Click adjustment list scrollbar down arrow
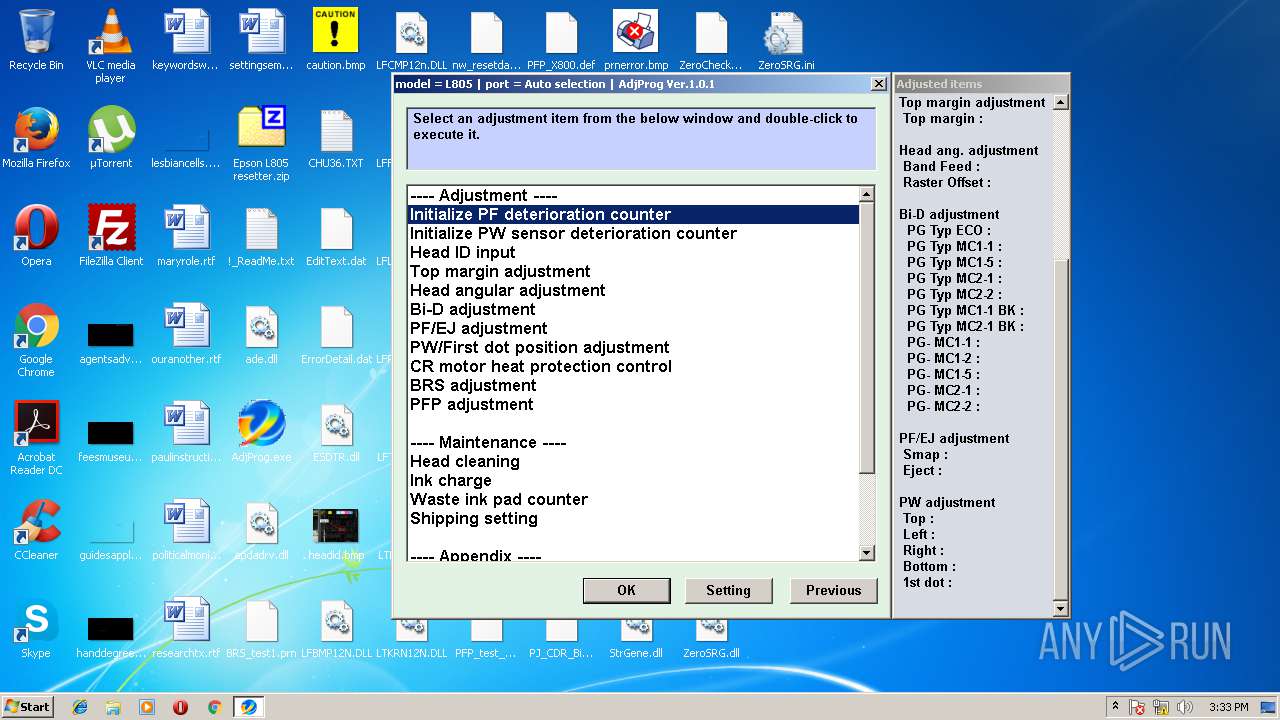Viewport: 1280px width, 720px height. tap(867, 553)
